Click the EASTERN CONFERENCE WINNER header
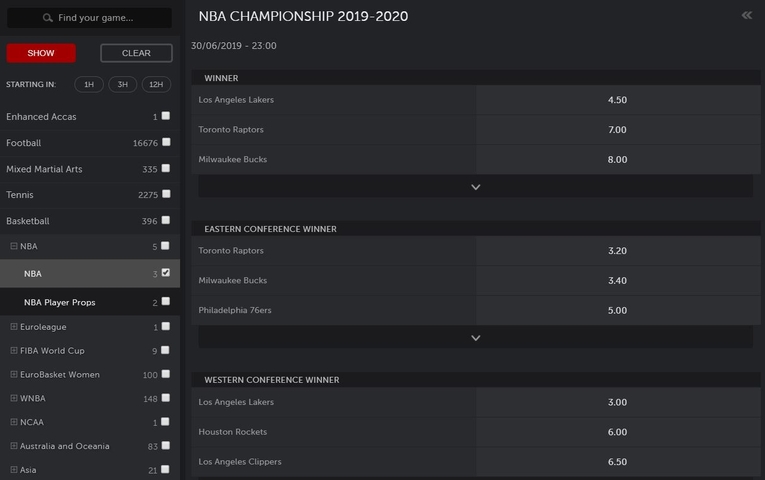Viewport: 765px width, 480px height. (x=476, y=229)
